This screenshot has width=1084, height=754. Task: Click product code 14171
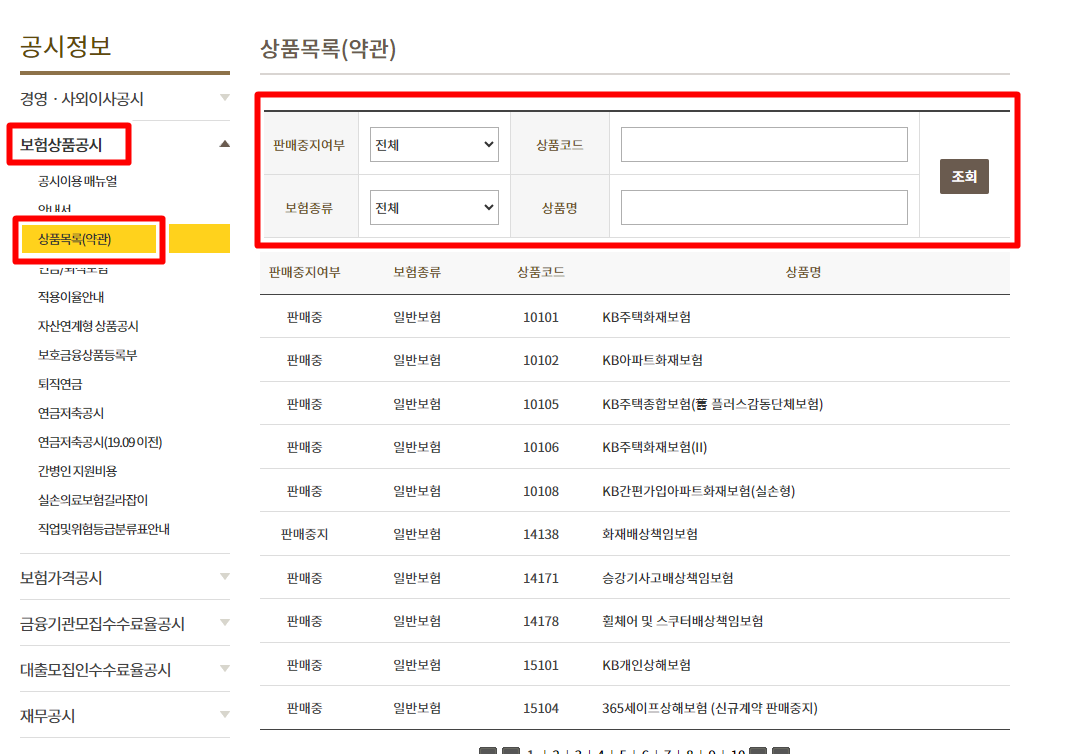point(541,578)
